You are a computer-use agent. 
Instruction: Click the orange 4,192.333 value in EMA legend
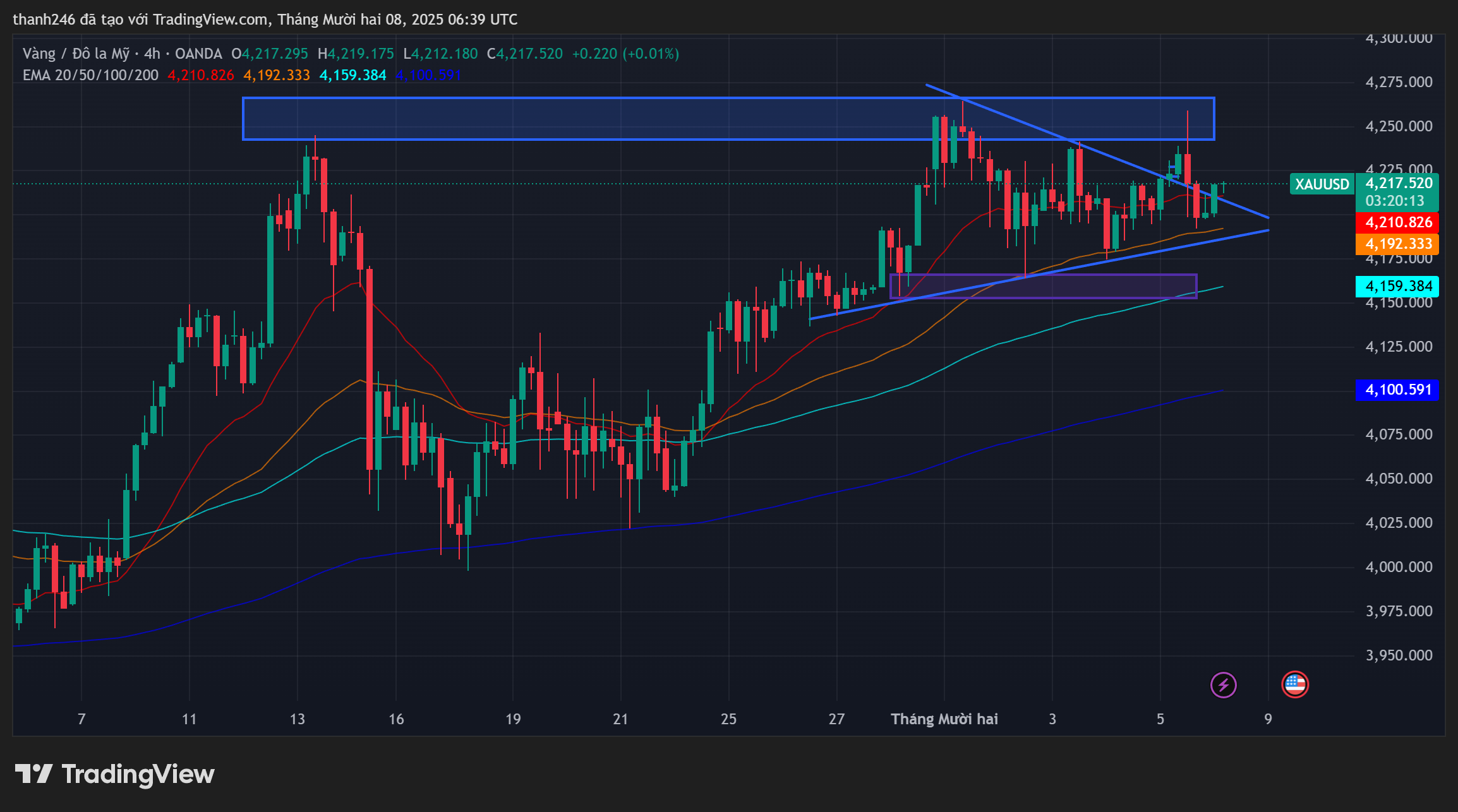coord(277,75)
